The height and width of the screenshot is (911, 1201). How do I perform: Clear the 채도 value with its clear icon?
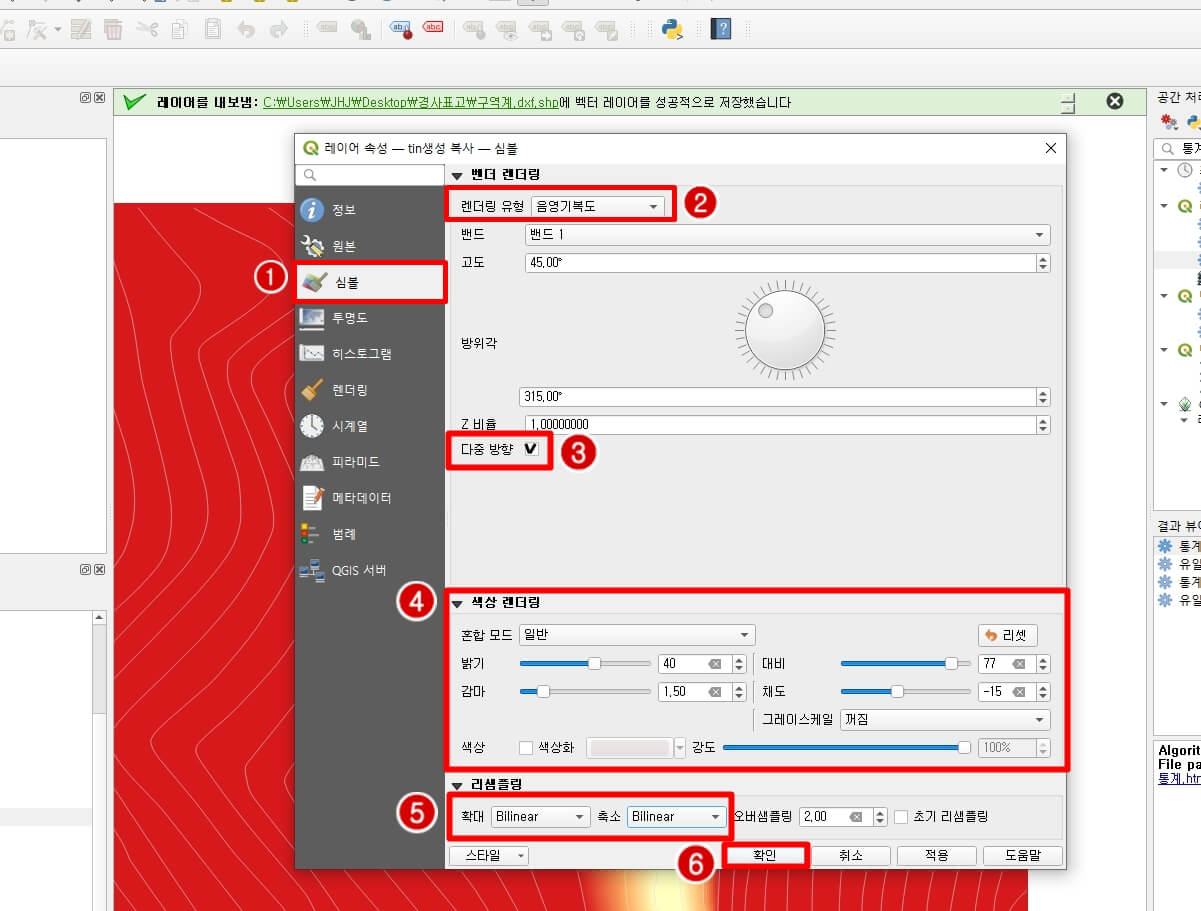pos(1018,692)
